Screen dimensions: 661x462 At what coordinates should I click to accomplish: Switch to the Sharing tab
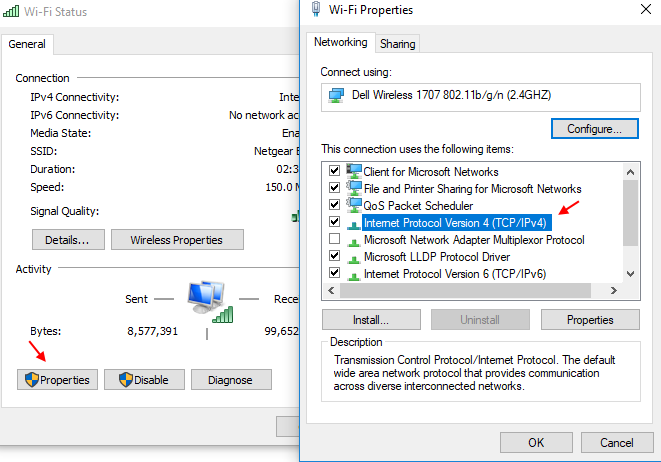click(397, 44)
